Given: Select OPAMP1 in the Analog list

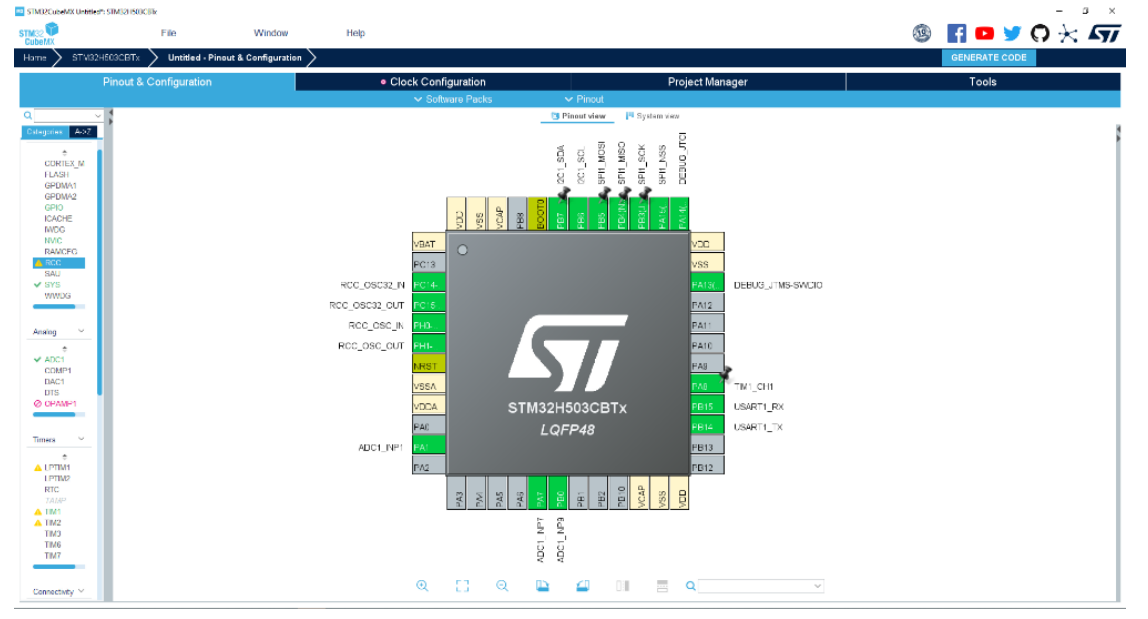Looking at the screenshot, I should [x=60, y=404].
